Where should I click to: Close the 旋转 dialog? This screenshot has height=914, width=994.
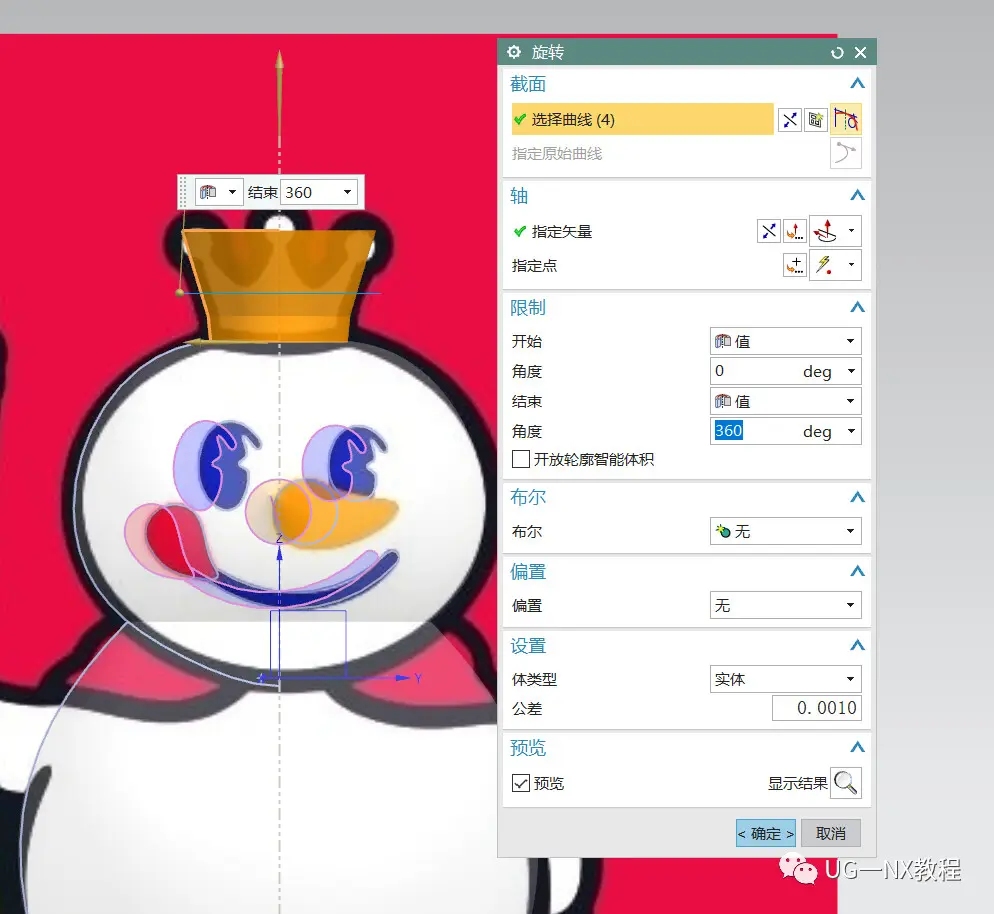coord(860,53)
